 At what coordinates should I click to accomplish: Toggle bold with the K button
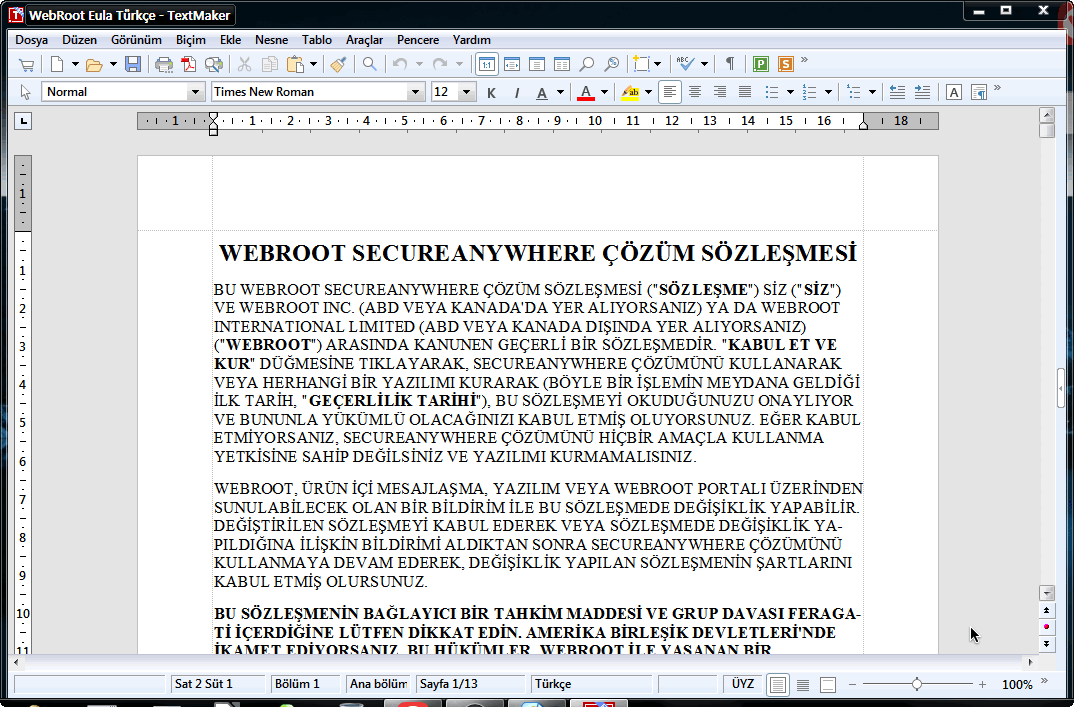(x=491, y=92)
